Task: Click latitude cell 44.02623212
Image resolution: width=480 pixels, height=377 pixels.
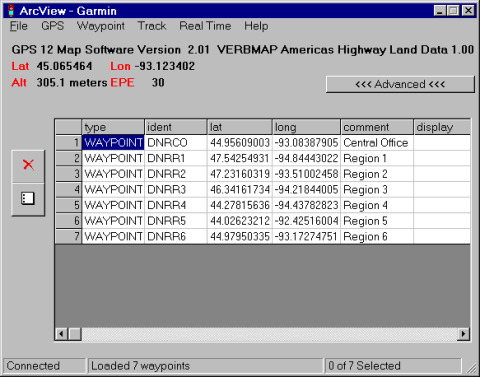Action: point(240,221)
